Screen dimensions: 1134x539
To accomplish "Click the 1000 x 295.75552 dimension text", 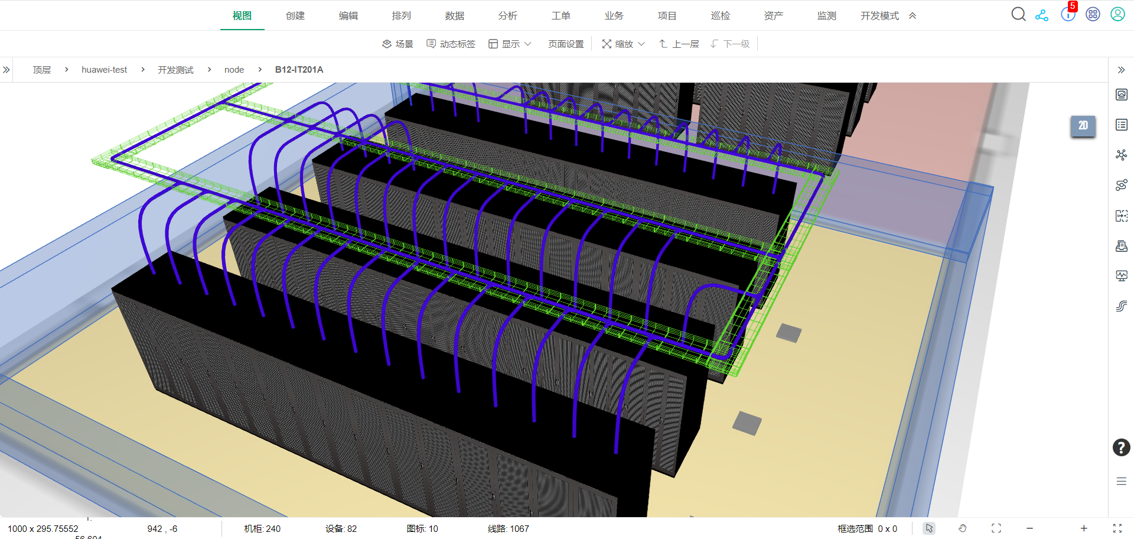I will click(43, 529).
